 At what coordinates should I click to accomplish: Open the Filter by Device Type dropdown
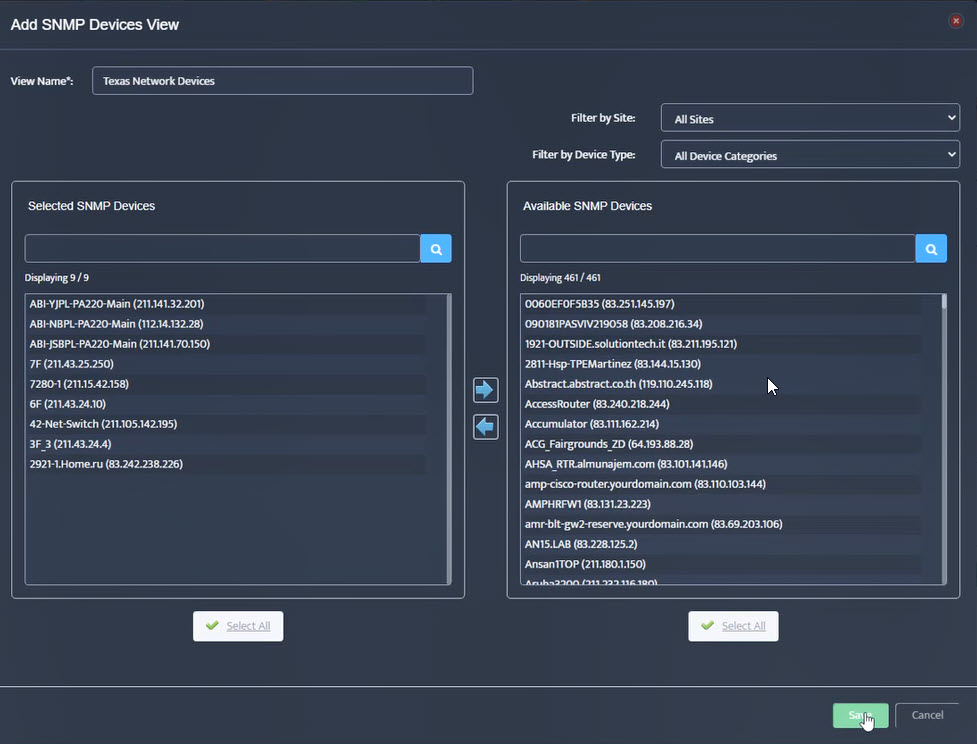point(810,155)
